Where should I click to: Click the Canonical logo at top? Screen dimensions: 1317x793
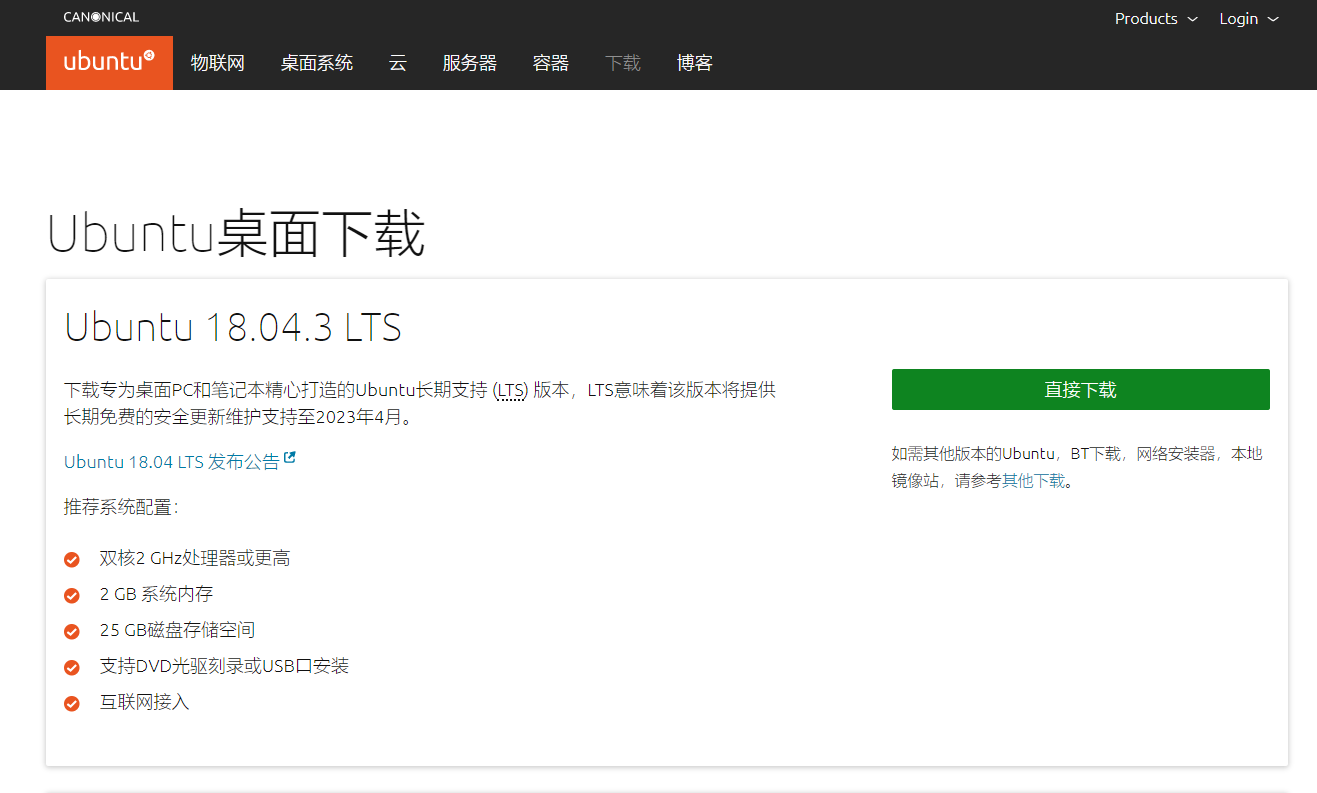101,17
